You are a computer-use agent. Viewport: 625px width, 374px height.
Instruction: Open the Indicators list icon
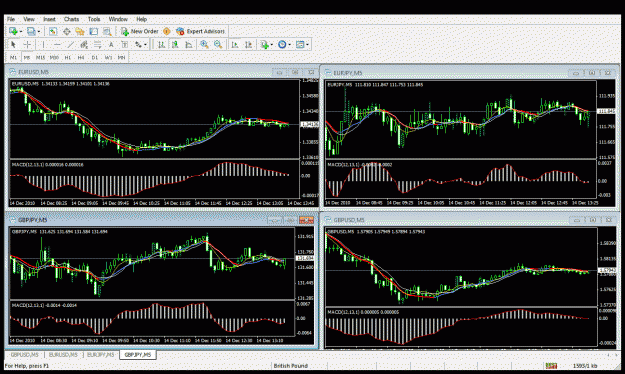tap(264, 45)
